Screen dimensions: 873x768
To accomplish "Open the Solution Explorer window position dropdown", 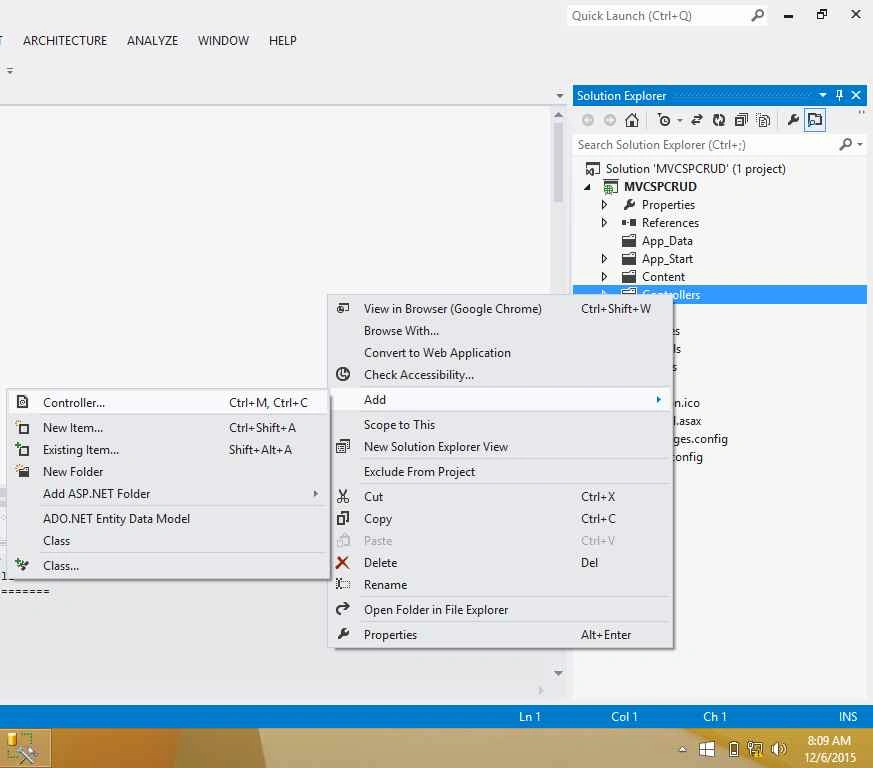I will (x=822, y=95).
